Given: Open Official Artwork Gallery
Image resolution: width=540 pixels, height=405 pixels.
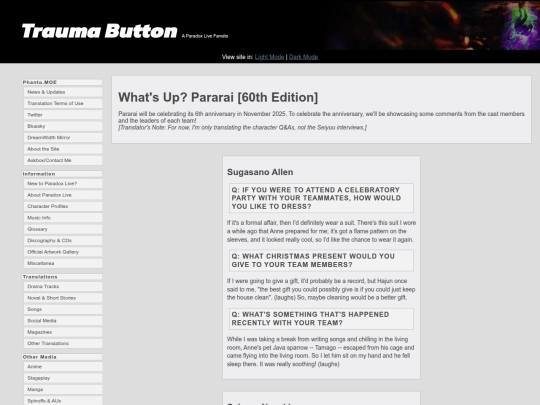Looking at the screenshot, I should [63, 252].
